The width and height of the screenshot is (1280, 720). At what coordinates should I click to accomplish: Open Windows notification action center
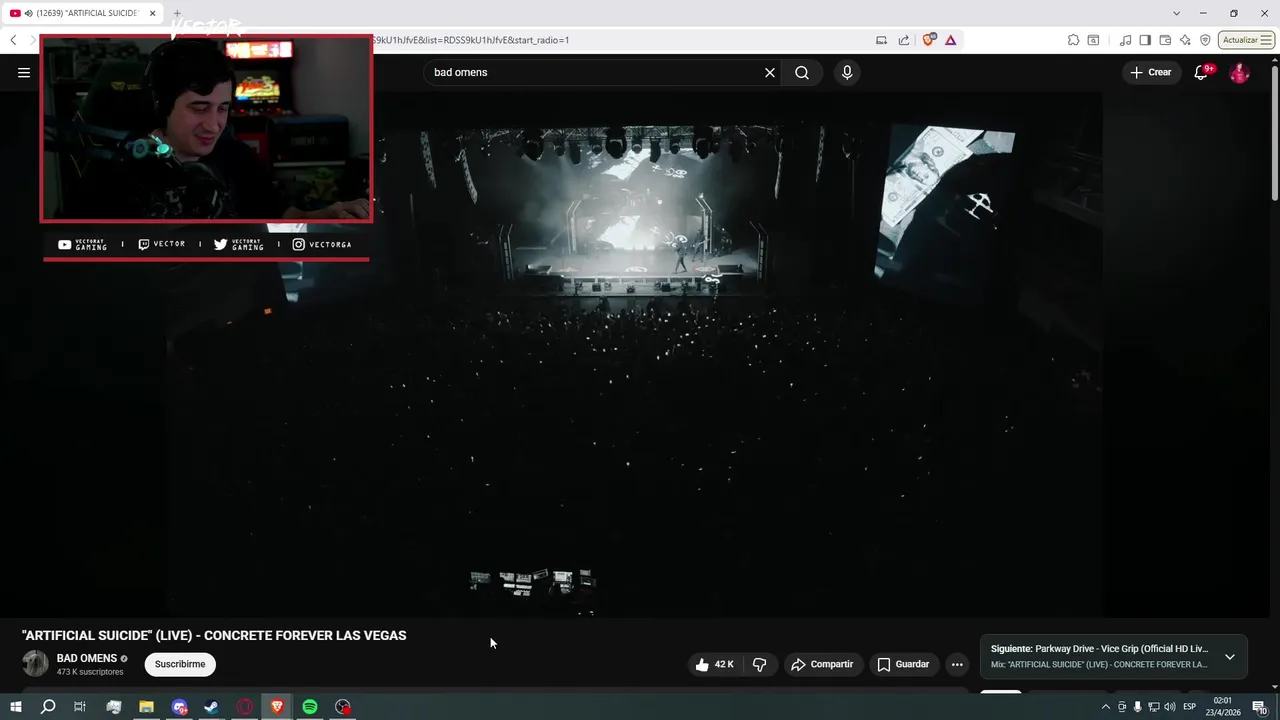click(1259, 707)
